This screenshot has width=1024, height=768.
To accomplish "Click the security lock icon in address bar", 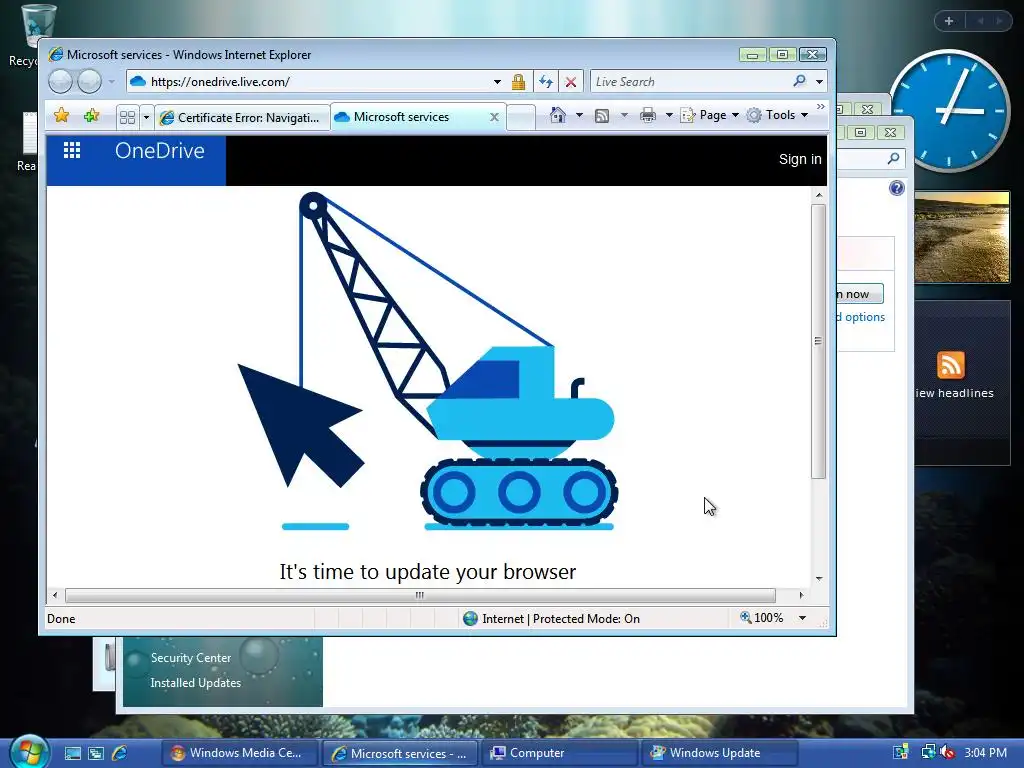I will pos(519,82).
